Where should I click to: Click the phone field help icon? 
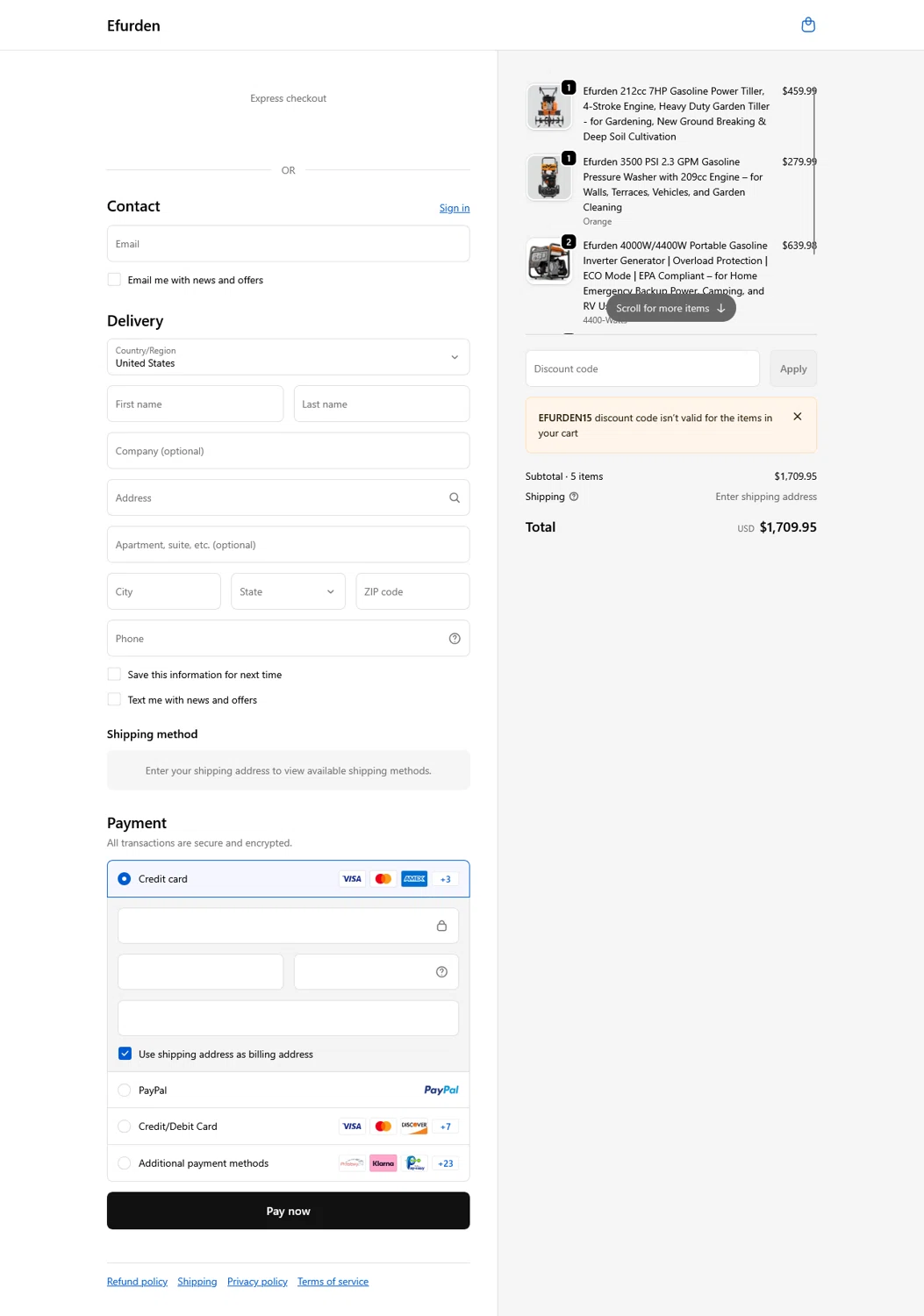coord(455,639)
